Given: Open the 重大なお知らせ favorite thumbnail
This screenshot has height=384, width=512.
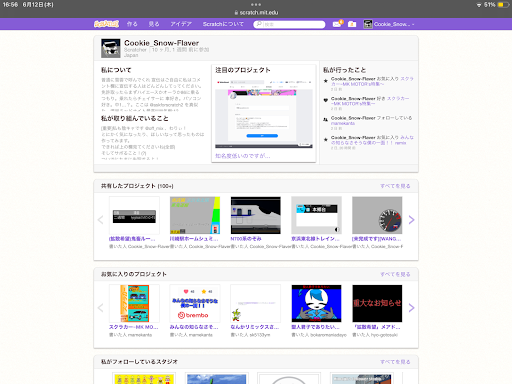Looking at the screenshot, I should pos(377,303).
